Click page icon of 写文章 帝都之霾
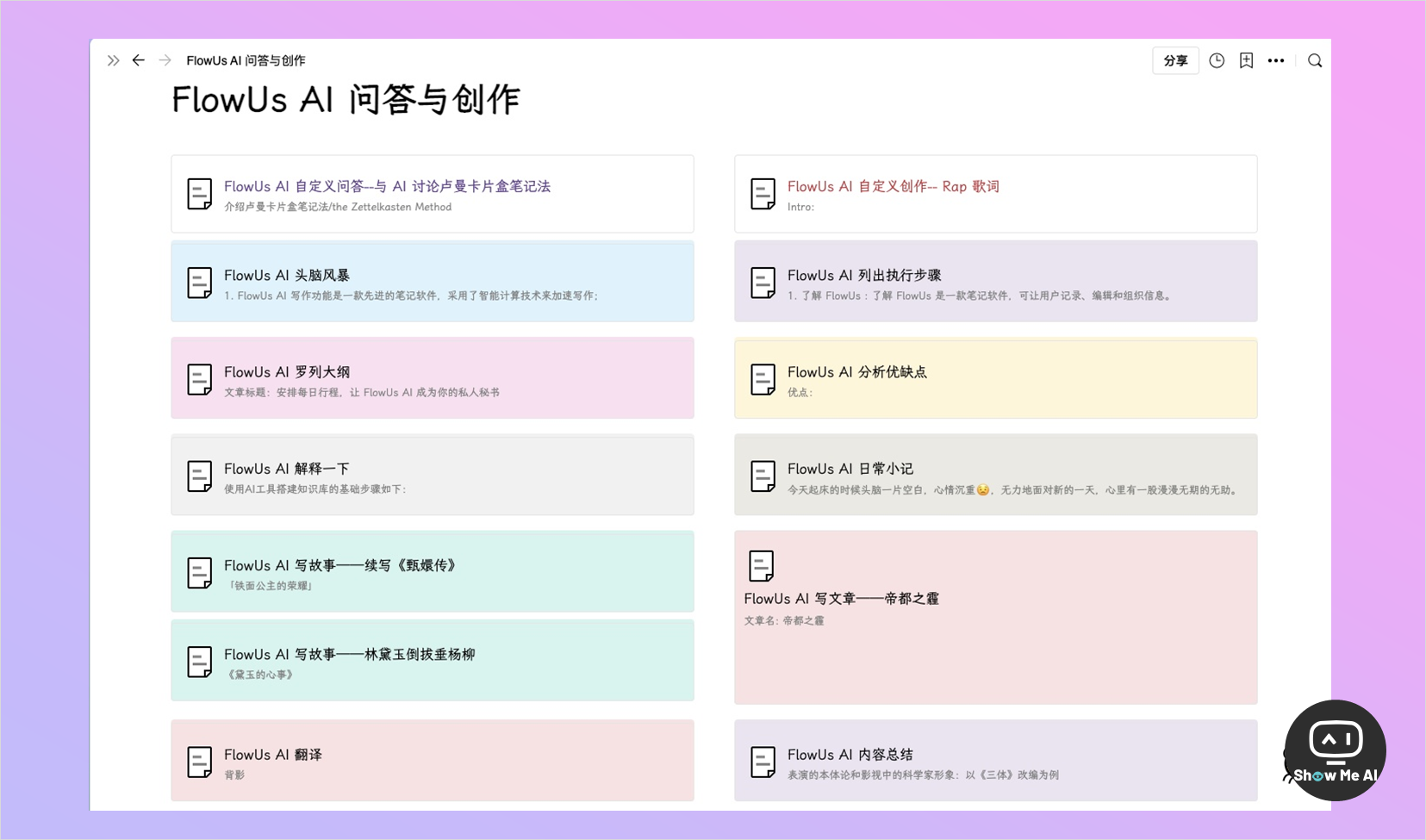The height and width of the screenshot is (840, 1426). click(x=762, y=566)
